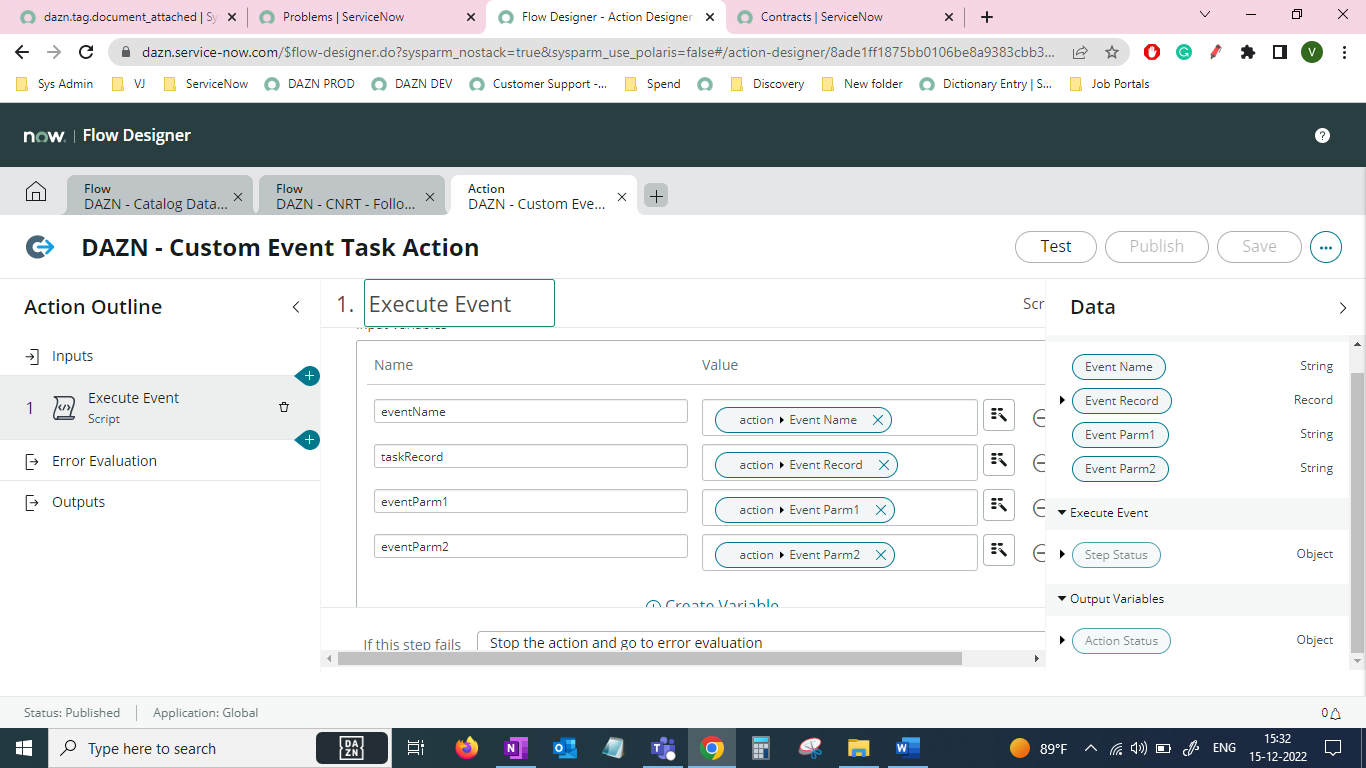The height and width of the screenshot is (768, 1366).
Task: Expand the Event Record data pill
Action: pyautogui.click(x=1062, y=400)
